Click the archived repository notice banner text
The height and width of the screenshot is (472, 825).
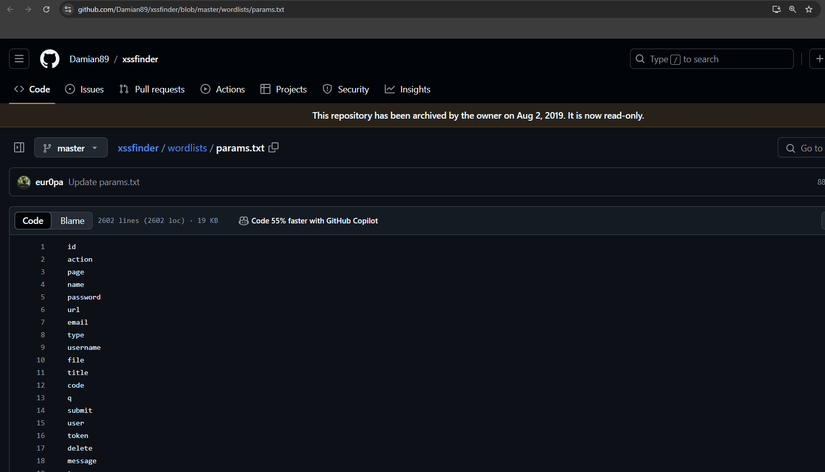[478, 116]
